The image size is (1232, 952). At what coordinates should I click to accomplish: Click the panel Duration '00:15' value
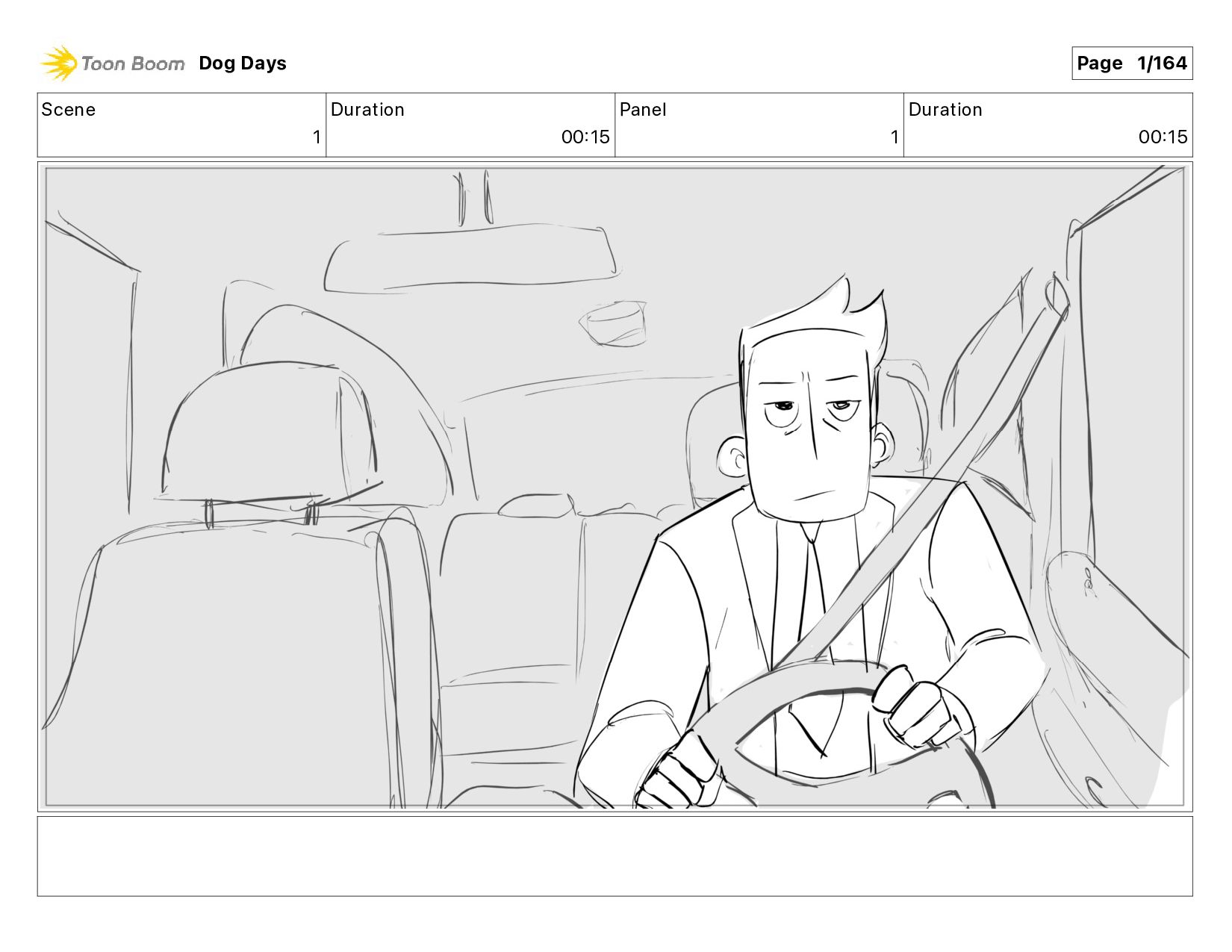pyautogui.click(x=1163, y=137)
